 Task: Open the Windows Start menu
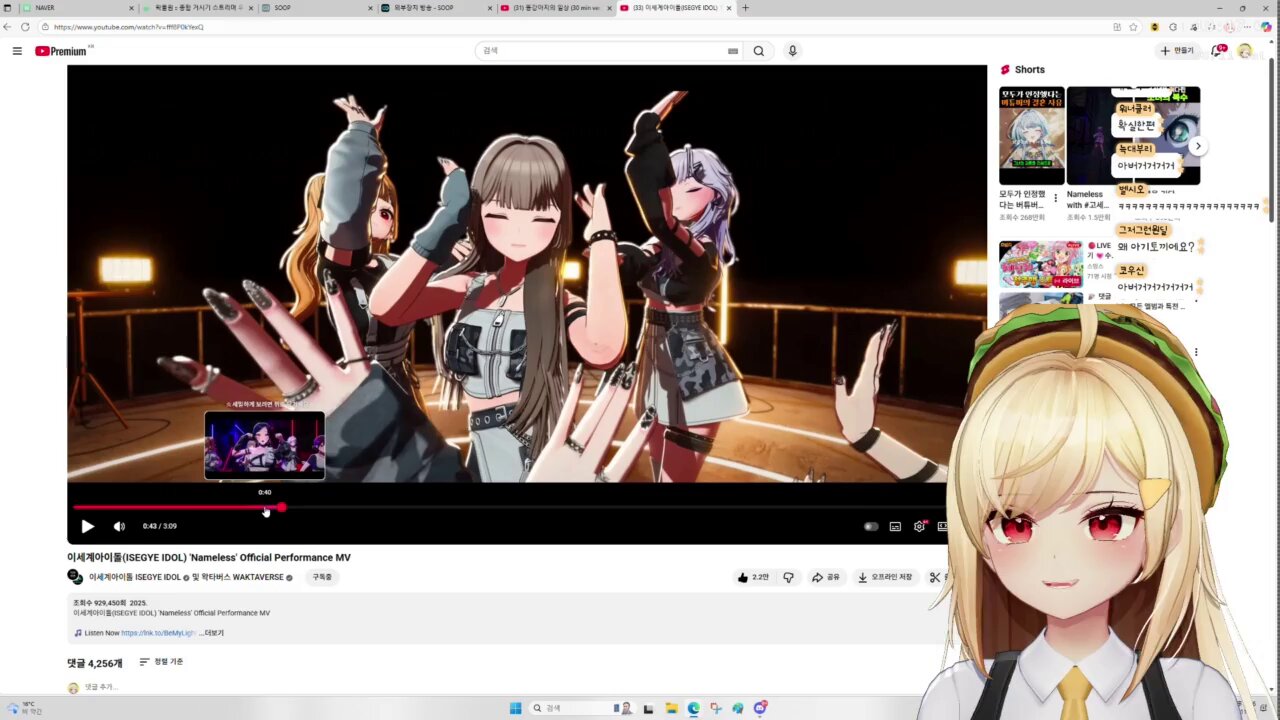pyautogui.click(x=515, y=708)
